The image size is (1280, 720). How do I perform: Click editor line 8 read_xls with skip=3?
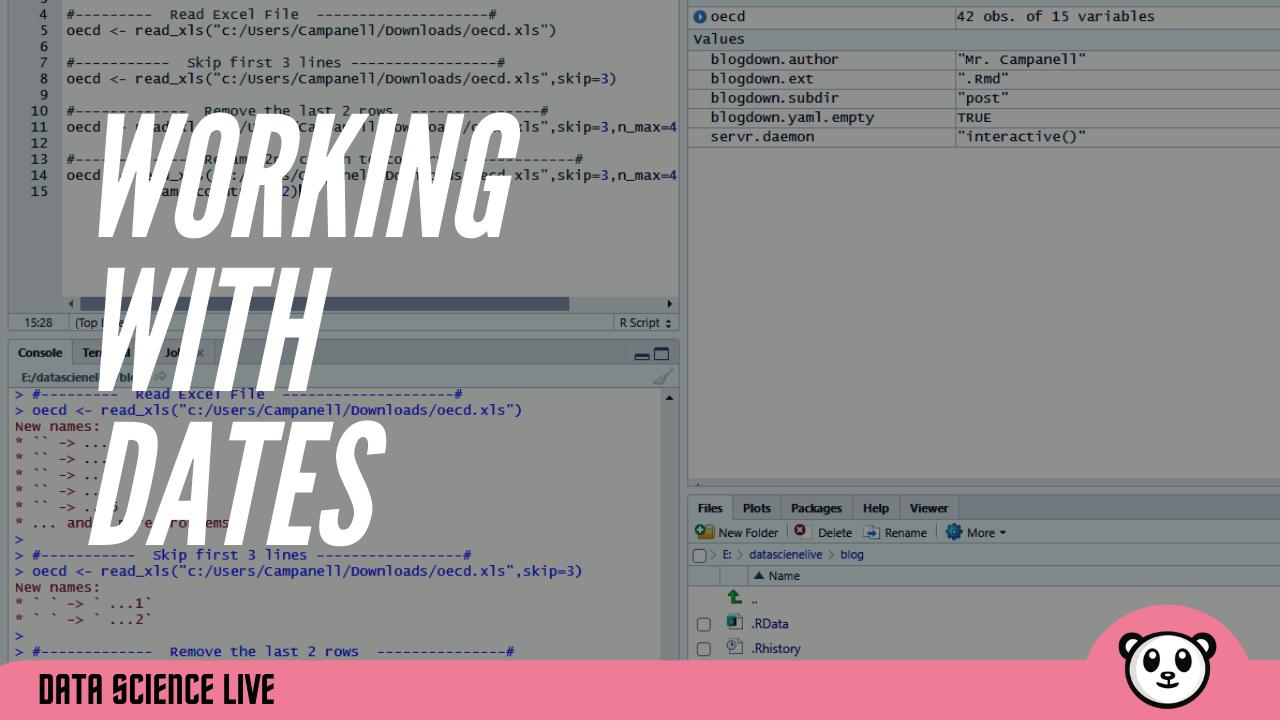341,78
